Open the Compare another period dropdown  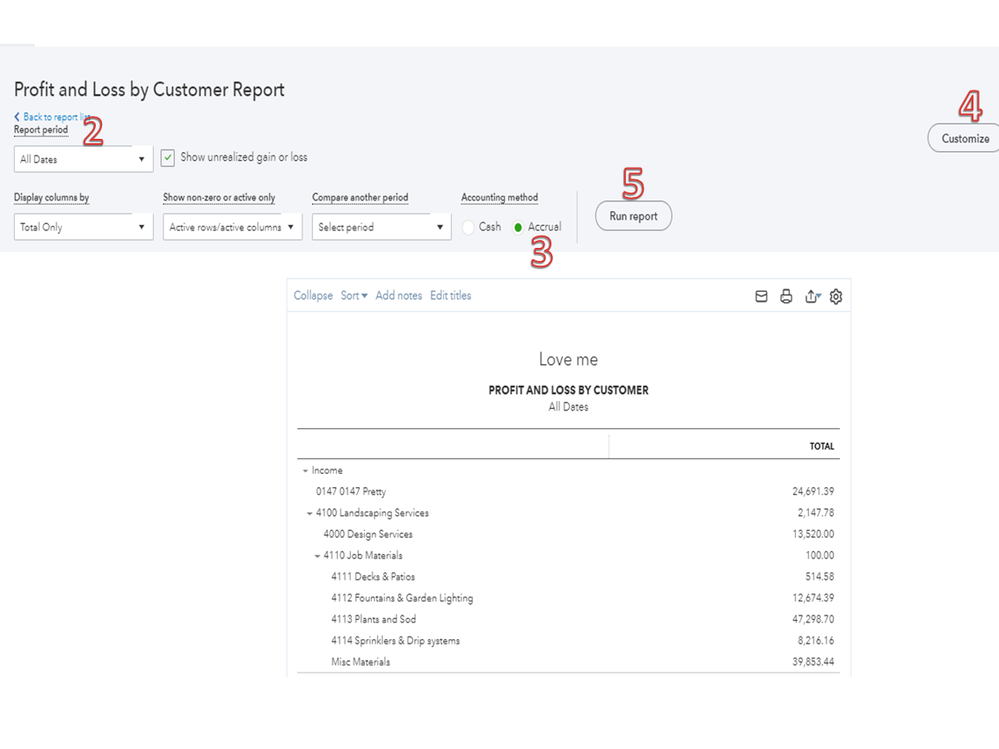pos(381,227)
